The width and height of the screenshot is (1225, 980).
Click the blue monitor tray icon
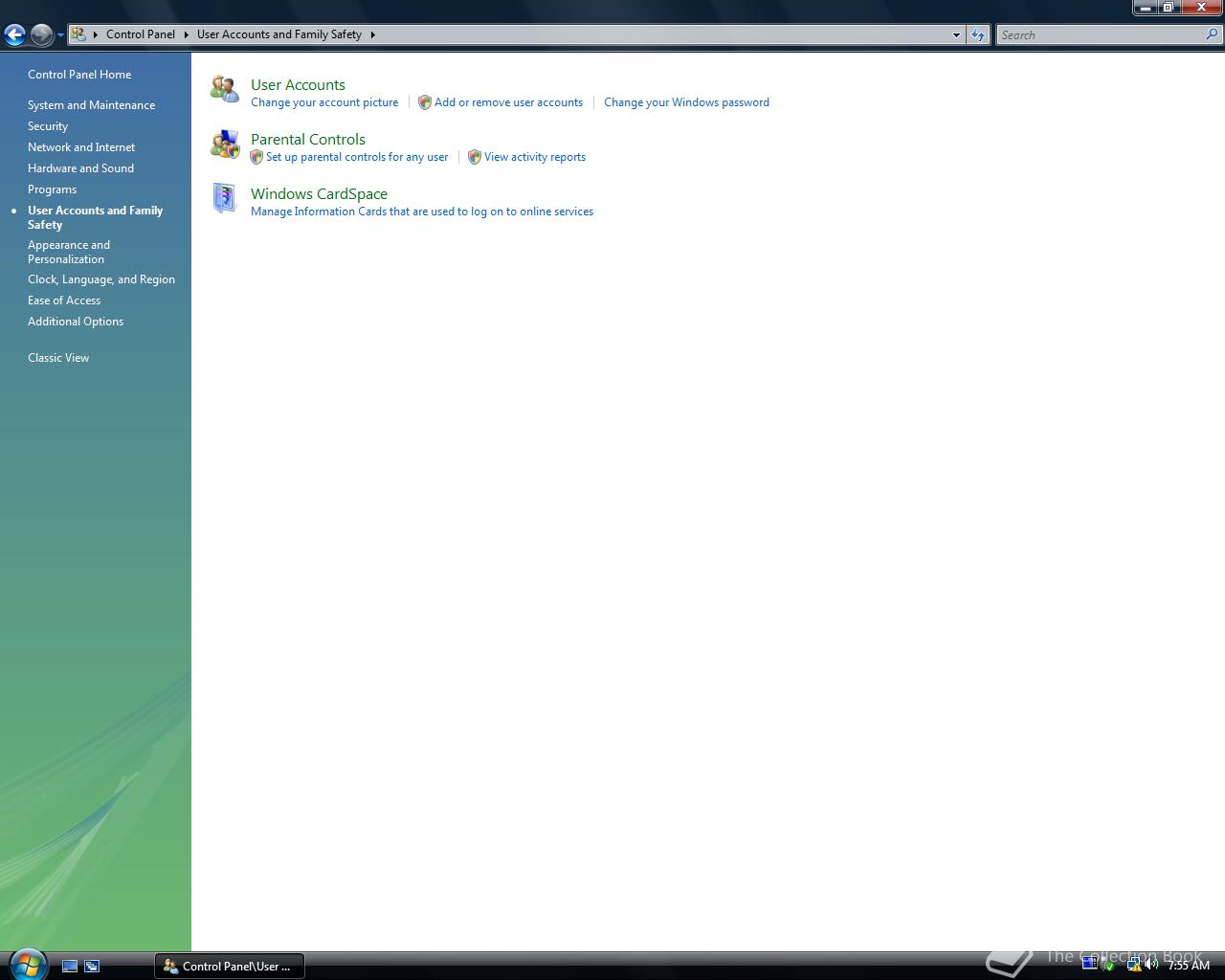[x=1090, y=963]
